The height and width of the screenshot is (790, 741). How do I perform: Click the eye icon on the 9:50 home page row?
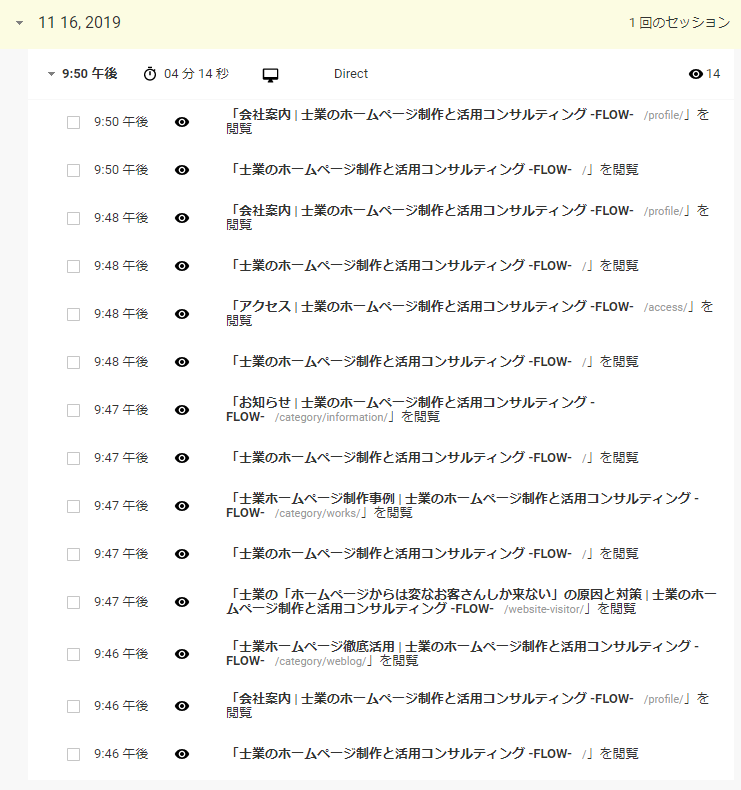click(182, 170)
